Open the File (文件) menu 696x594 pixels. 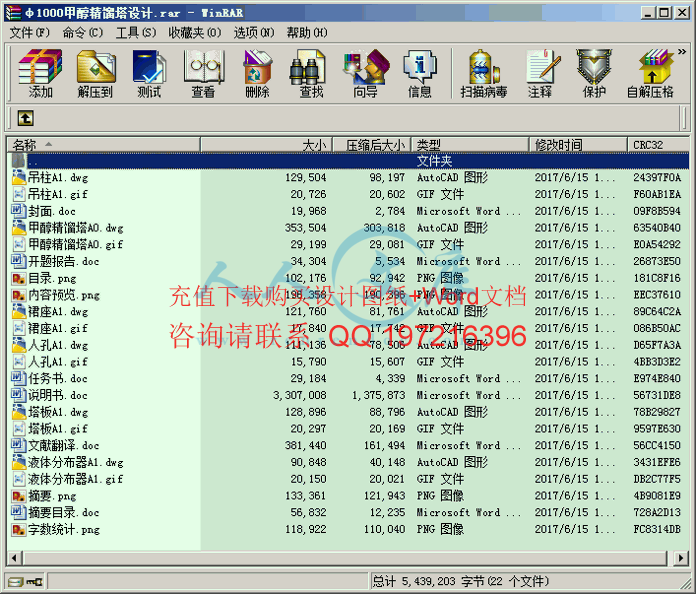tap(29, 32)
